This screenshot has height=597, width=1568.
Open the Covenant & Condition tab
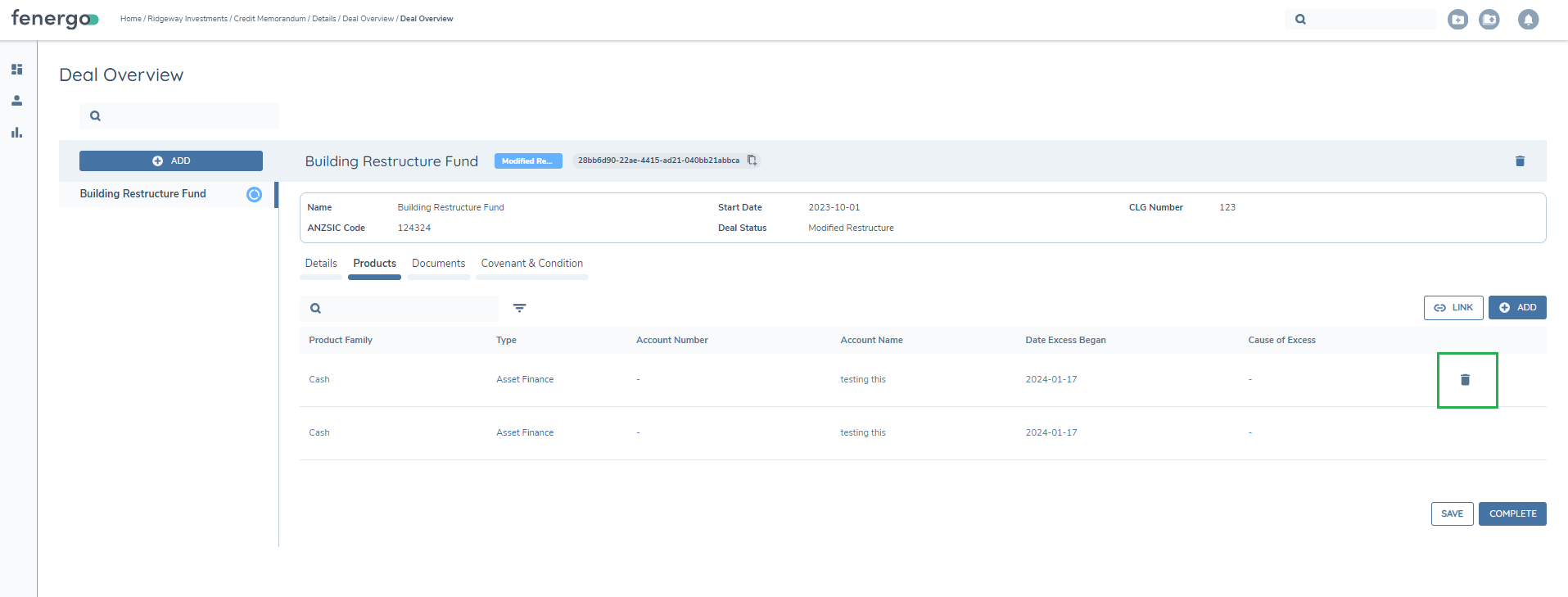531,264
